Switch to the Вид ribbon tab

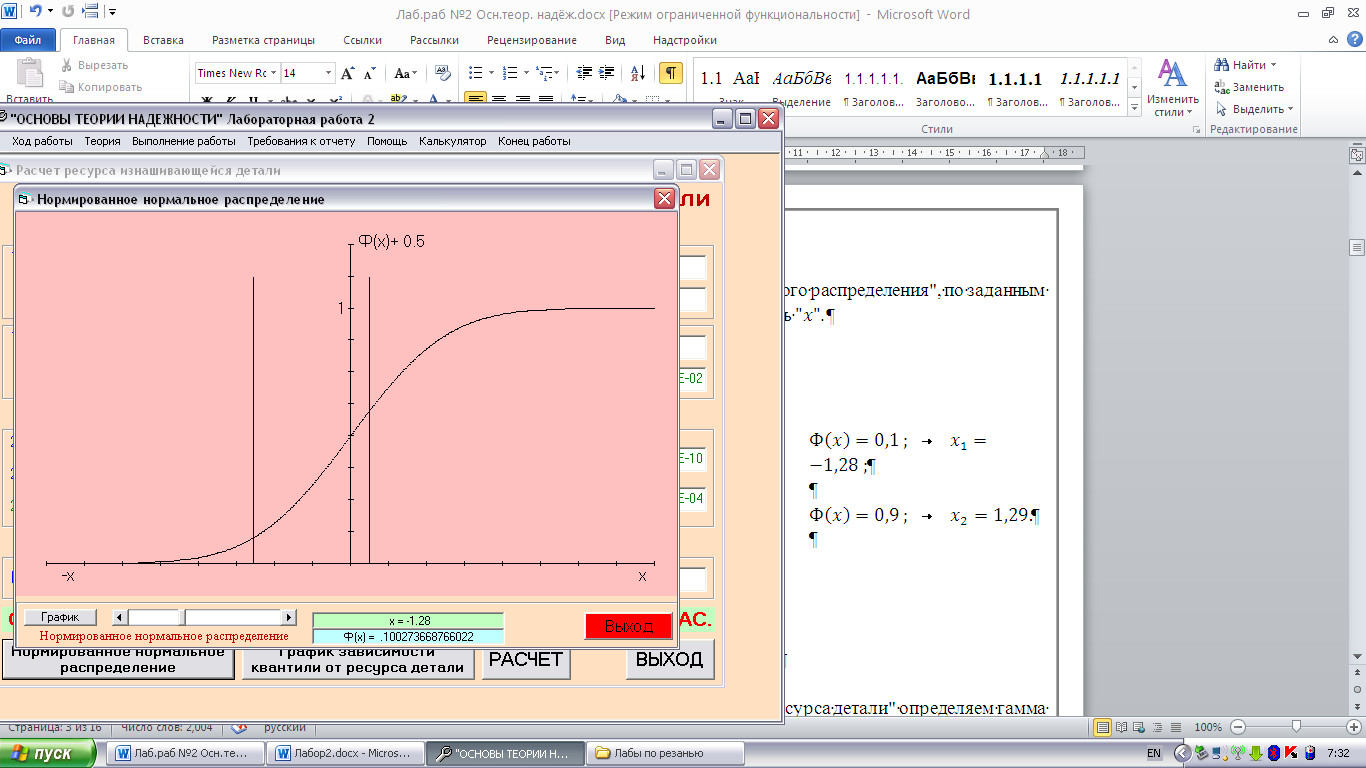[x=615, y=40]
